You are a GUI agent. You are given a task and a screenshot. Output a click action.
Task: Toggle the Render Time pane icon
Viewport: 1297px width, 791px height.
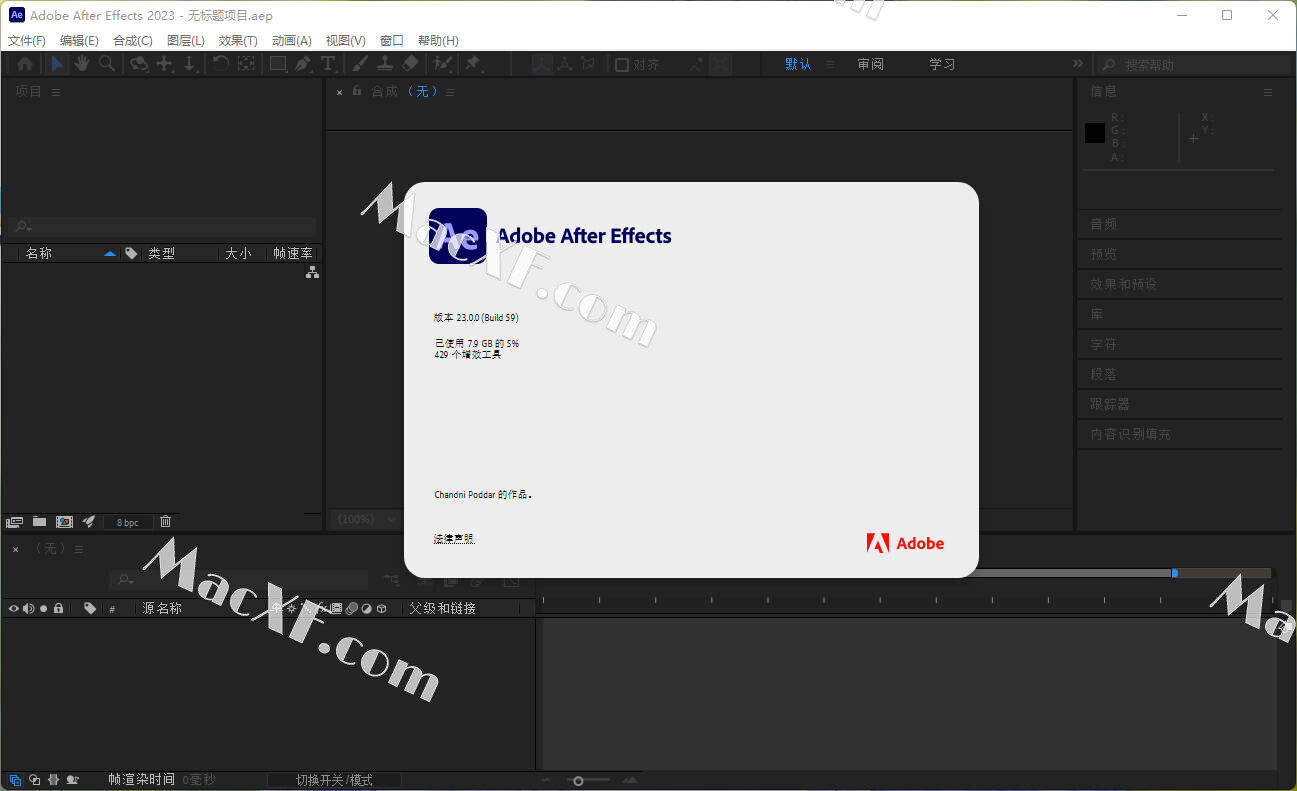coord(73,780)
